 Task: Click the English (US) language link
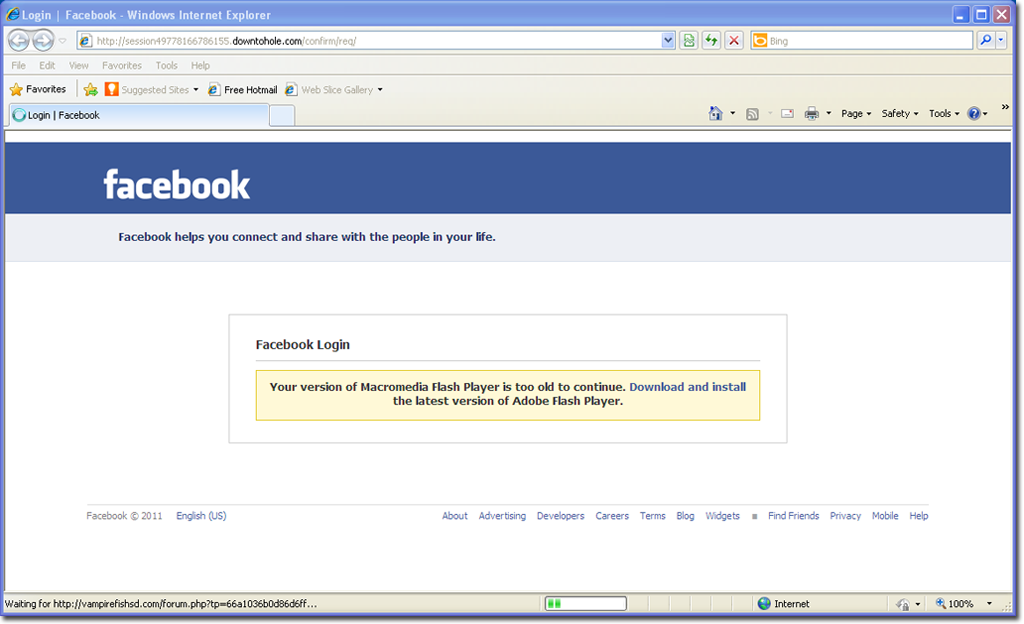[x=201, y=516]
